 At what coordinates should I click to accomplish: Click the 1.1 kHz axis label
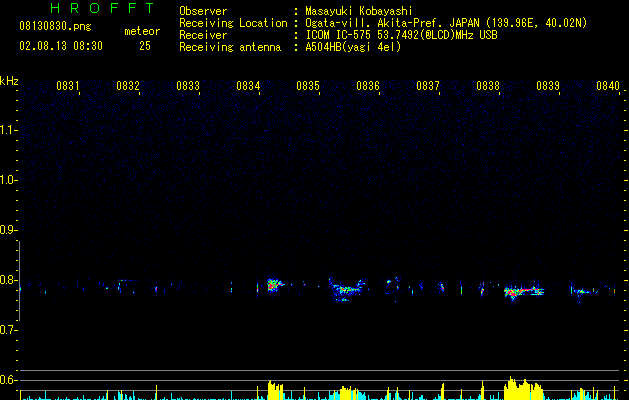coord(8,130)
